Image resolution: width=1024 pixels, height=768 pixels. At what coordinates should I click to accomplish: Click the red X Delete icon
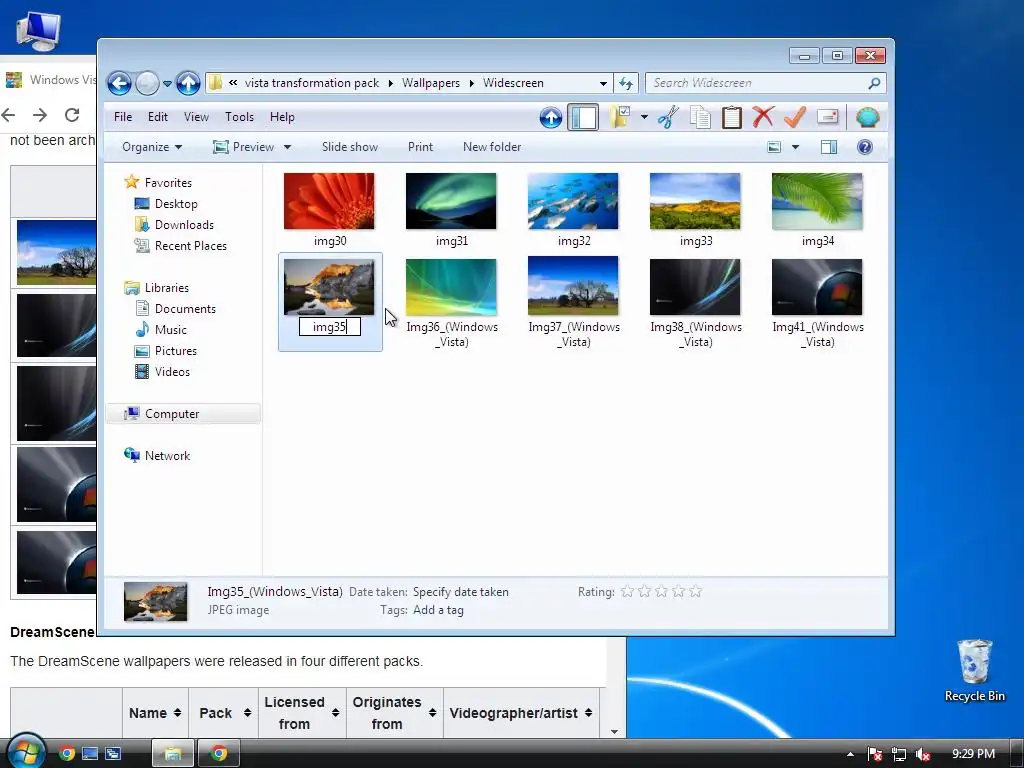[763, 118]
